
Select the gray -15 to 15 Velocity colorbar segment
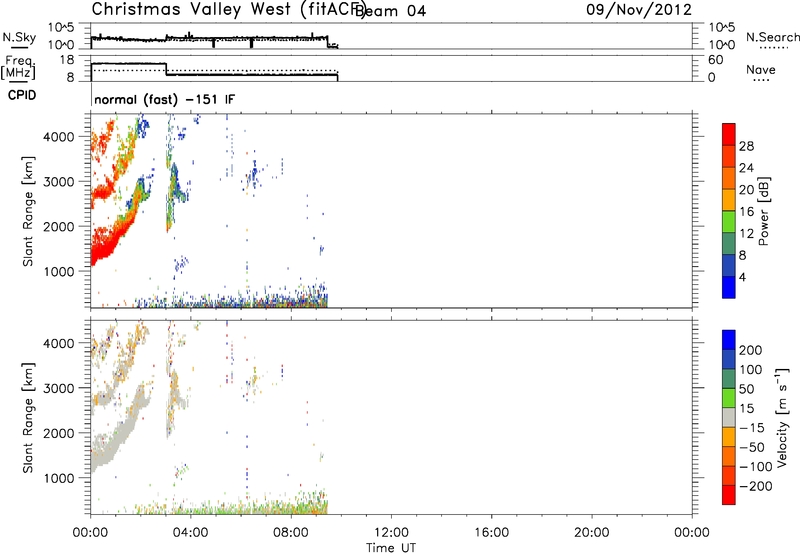(x=729, y=417)
